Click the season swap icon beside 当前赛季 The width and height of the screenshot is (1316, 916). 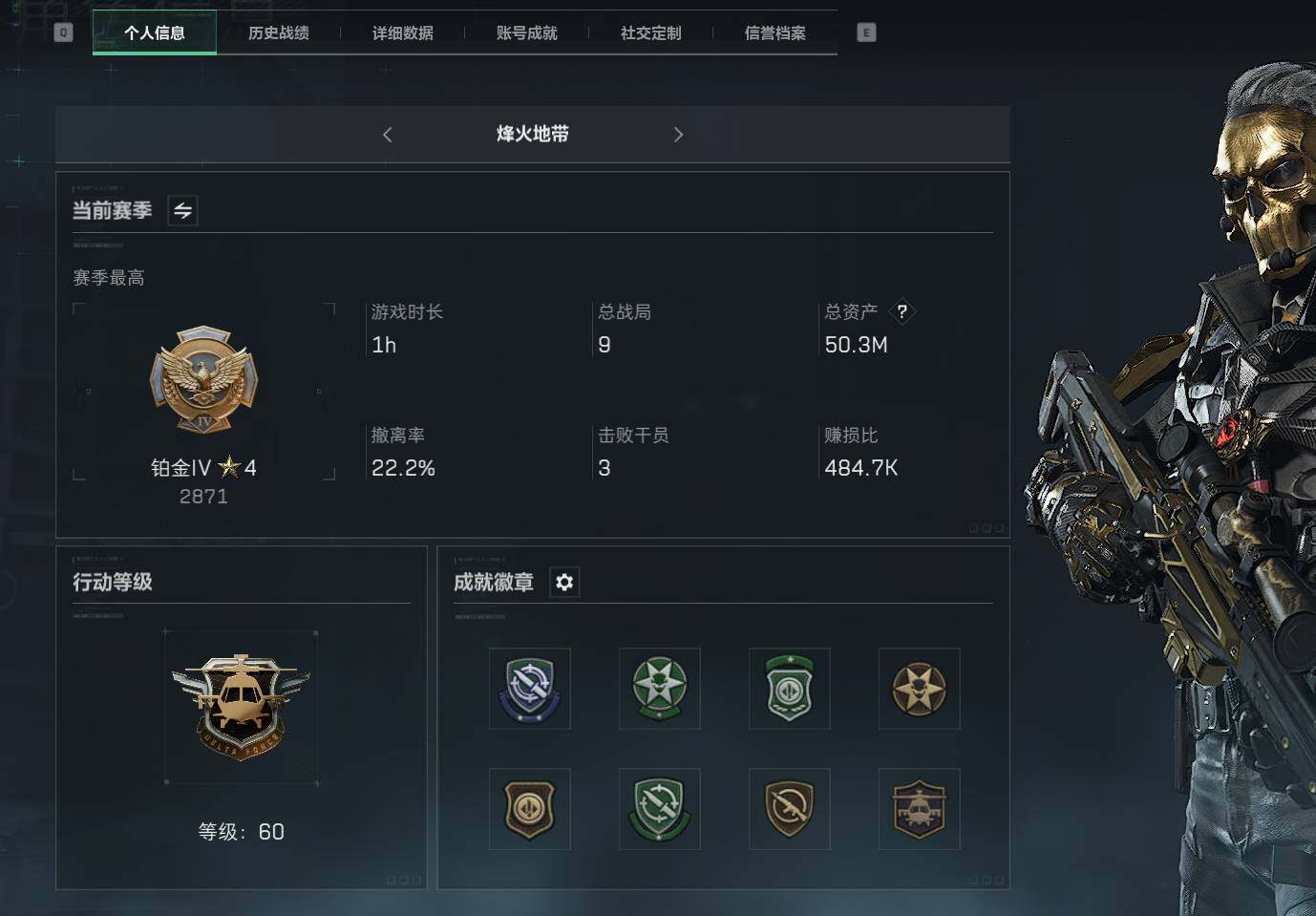pyautogui.click(x=182, y=210)
